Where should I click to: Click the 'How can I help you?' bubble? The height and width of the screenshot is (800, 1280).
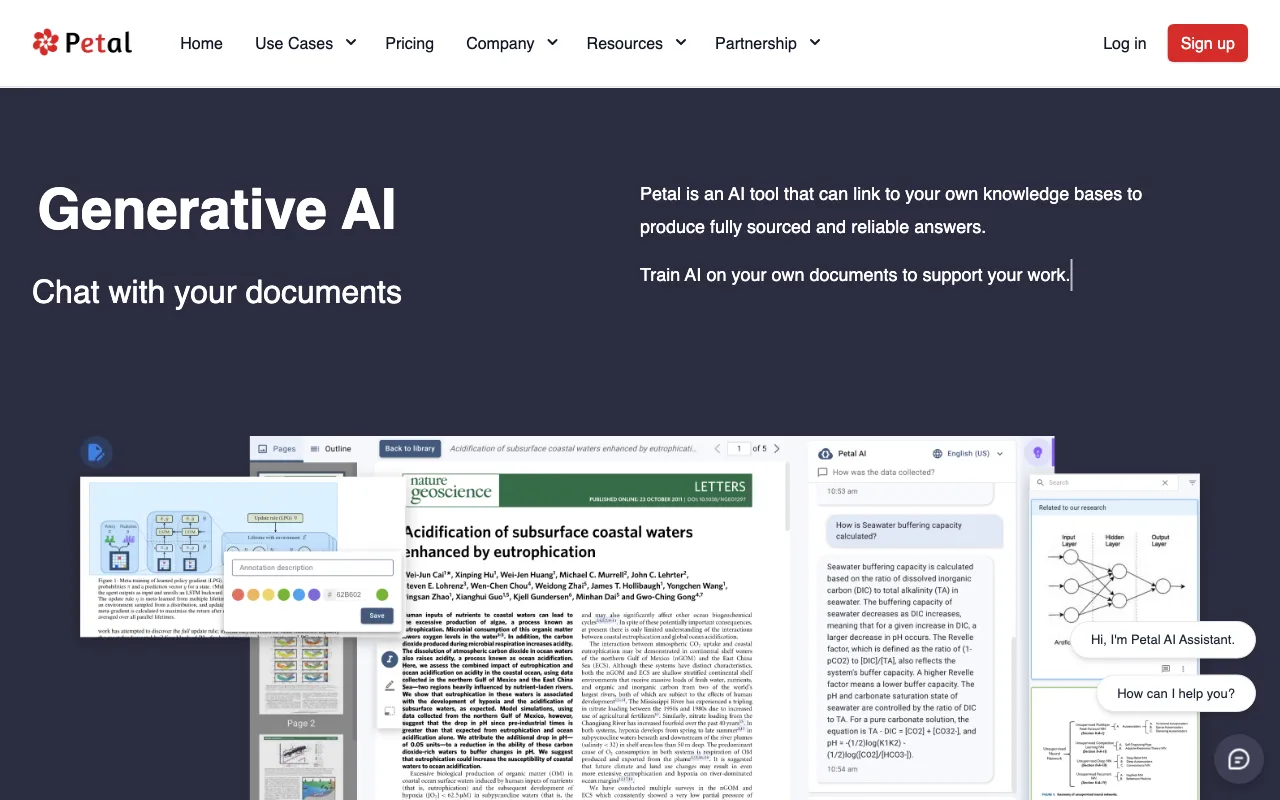click(1176, 693)
